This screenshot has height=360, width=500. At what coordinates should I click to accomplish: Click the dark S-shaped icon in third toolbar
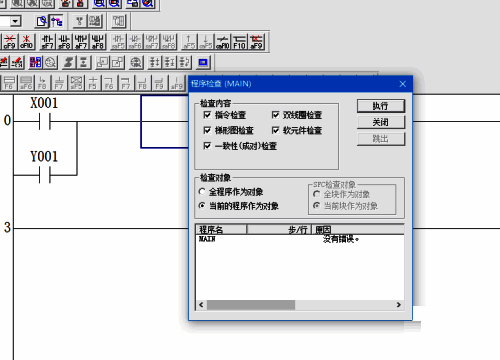pyautogui.click(x=69, y=62)
